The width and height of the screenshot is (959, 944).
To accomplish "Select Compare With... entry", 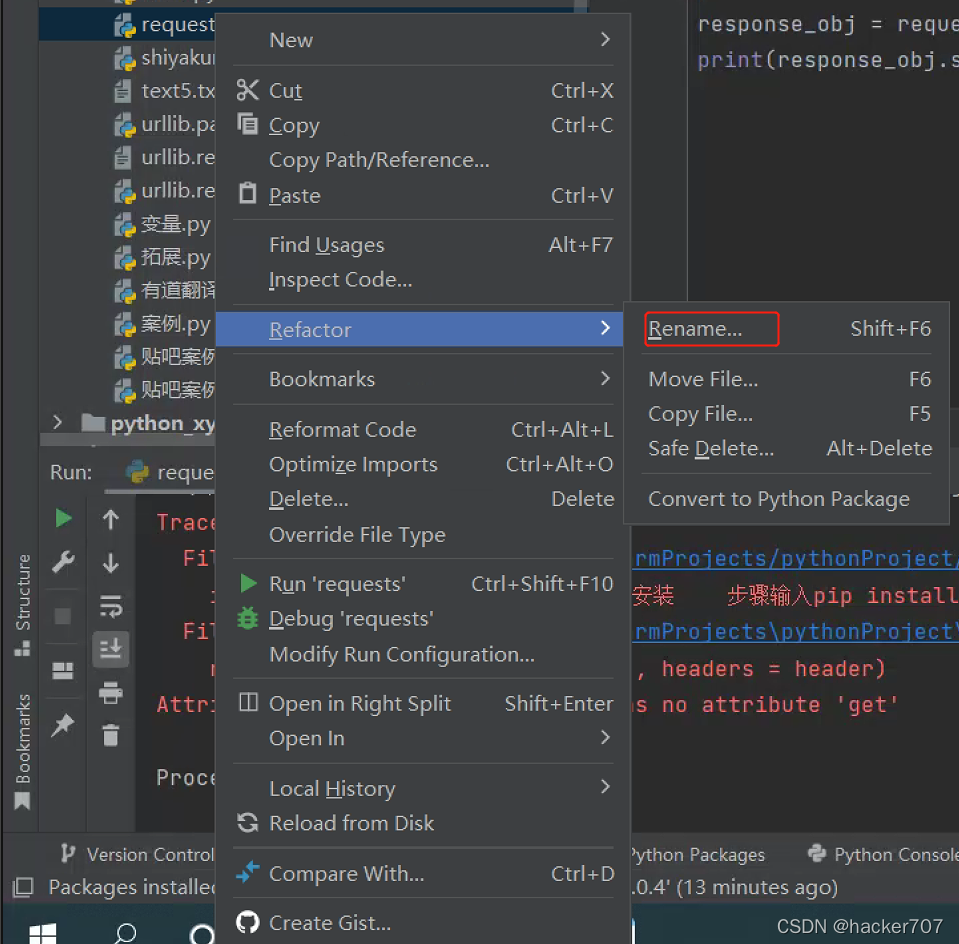I will point(423,874).
